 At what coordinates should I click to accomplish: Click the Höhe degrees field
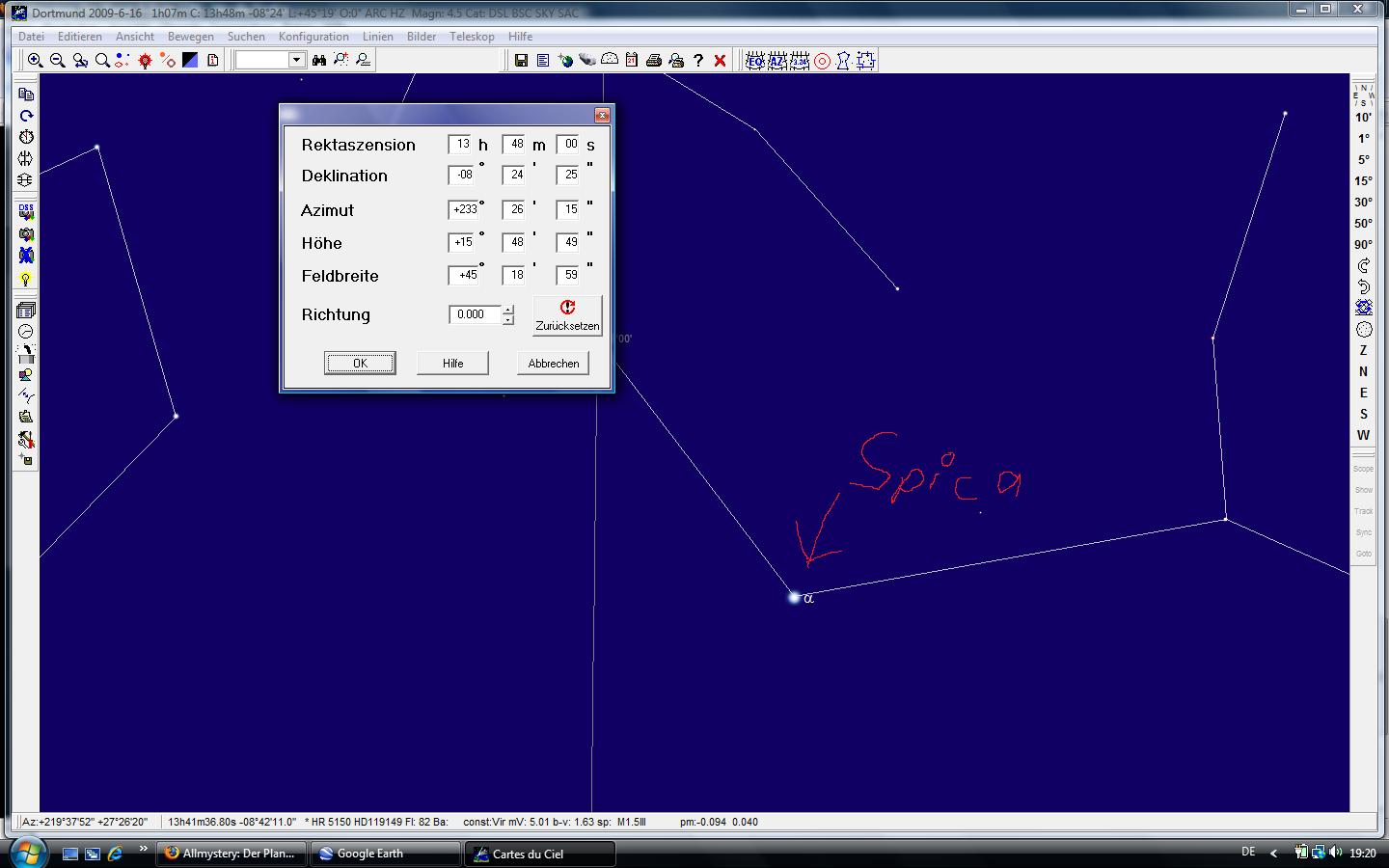(463, 242)
